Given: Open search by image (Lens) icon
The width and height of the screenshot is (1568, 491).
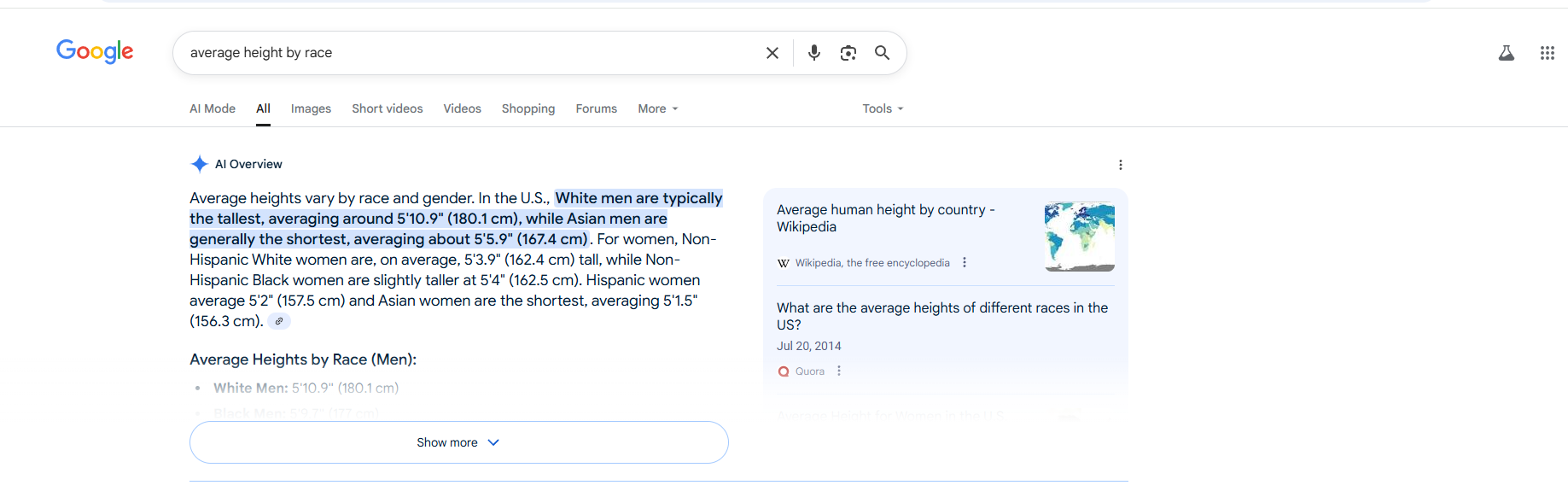Looking at the screenshot, I should [848, 53].
